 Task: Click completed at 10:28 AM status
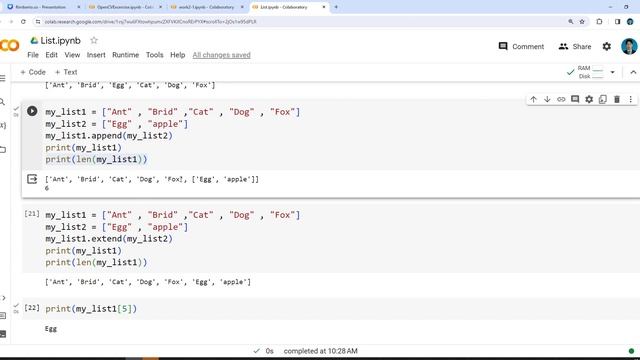(320, 351)
